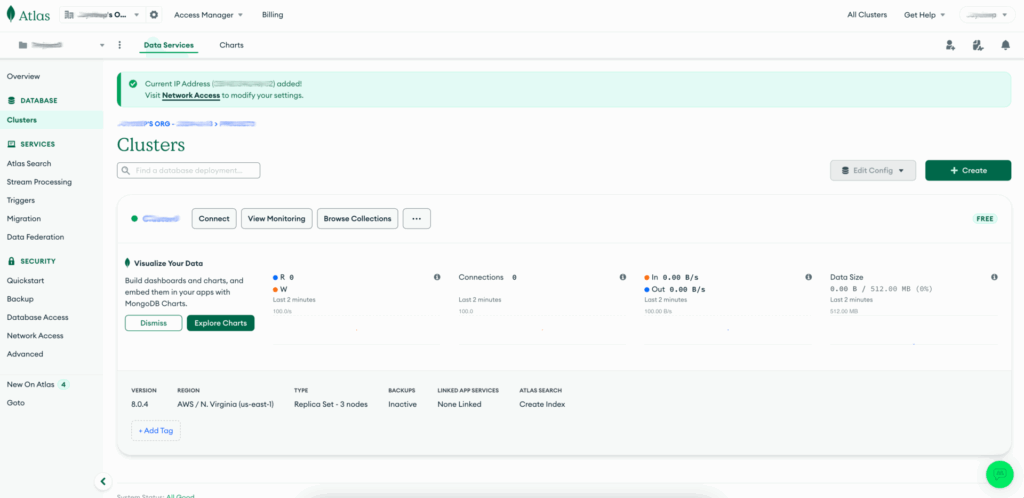Click info icon beside R/W metrics
This screenshot has width=1024, height=498.
(437, 277)
